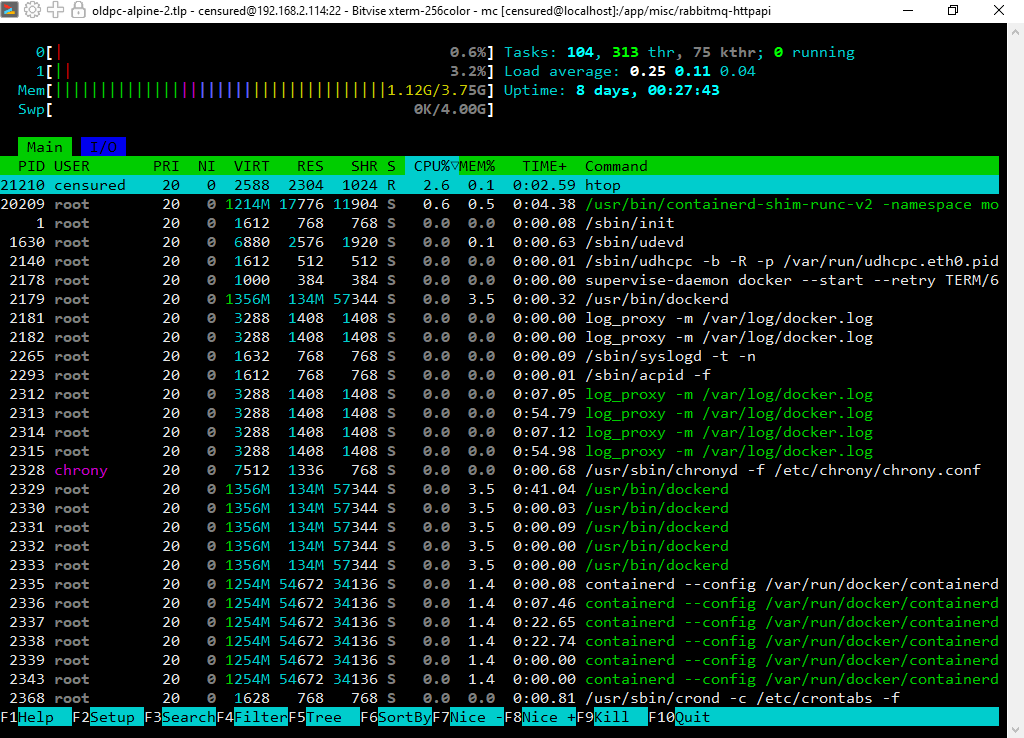
Task: Open Setup with the F2 button
Action: coord(108,717)
